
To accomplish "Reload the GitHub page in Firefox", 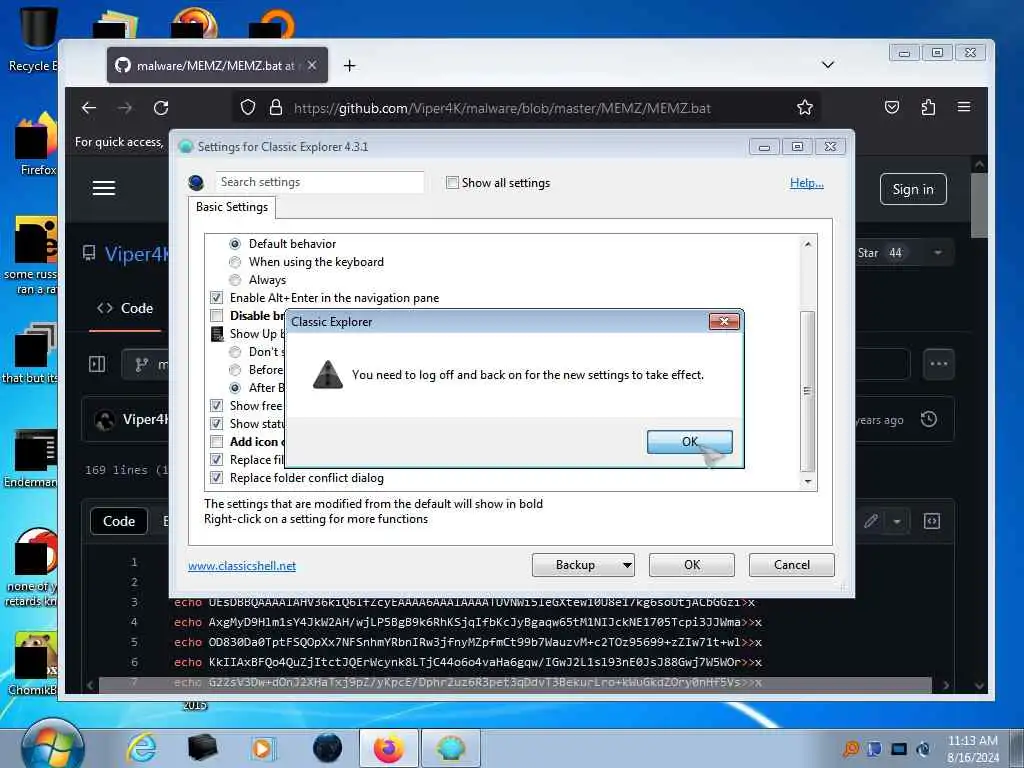I will pos(161,108).
